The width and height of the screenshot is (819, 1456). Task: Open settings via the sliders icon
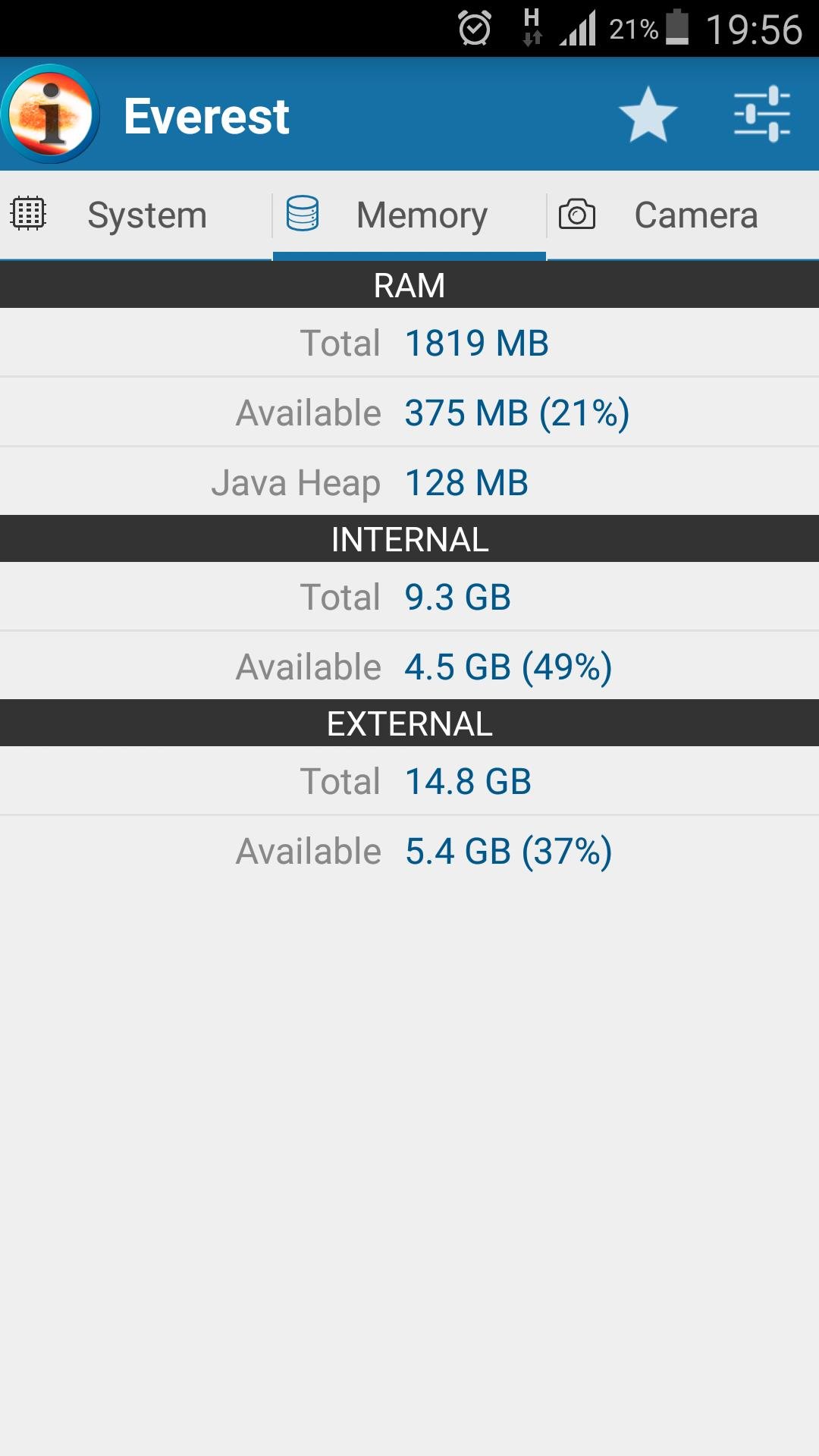(x=761, y=115)
